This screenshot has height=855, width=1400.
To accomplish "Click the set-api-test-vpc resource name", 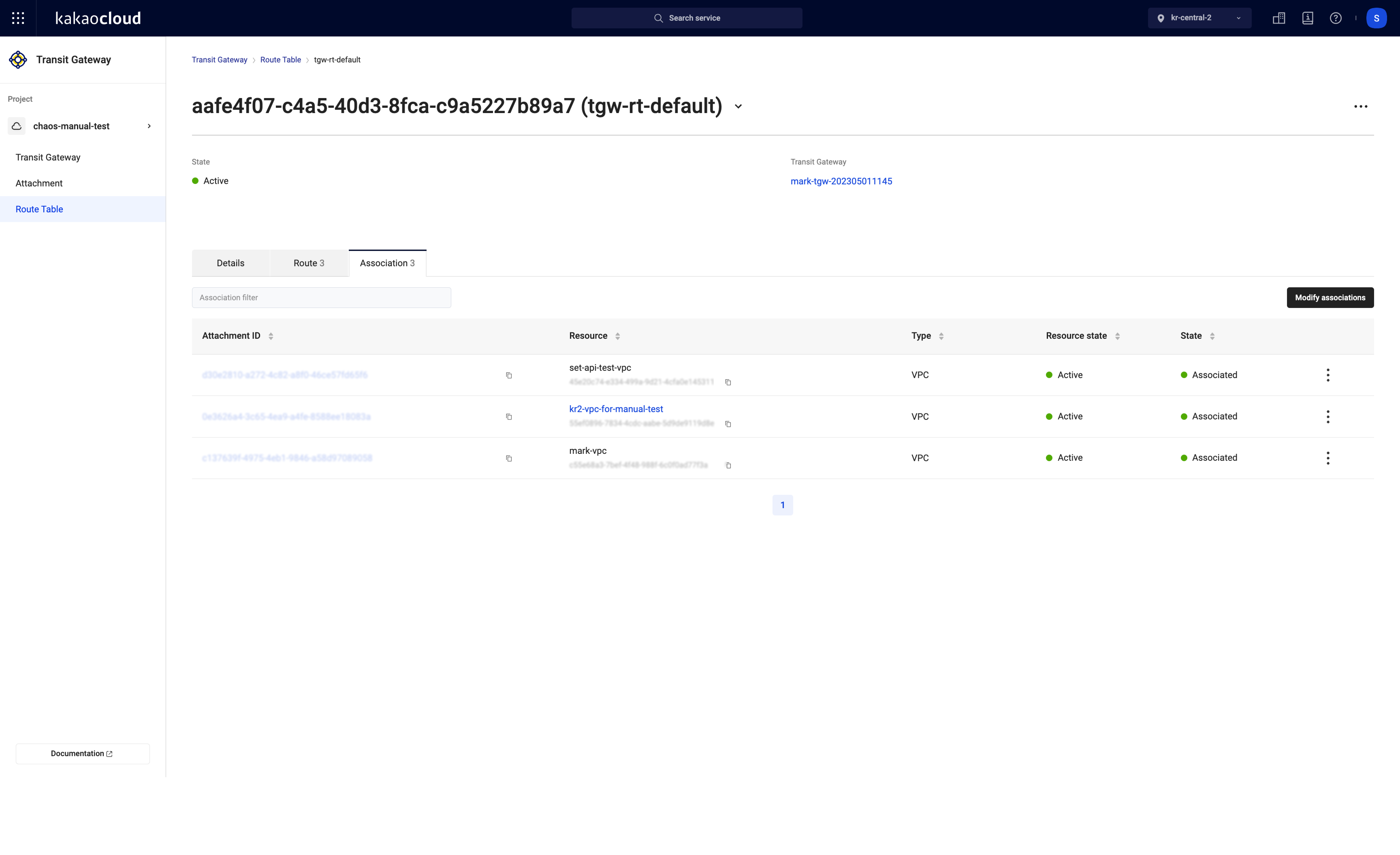I will (x=600, y=368).
